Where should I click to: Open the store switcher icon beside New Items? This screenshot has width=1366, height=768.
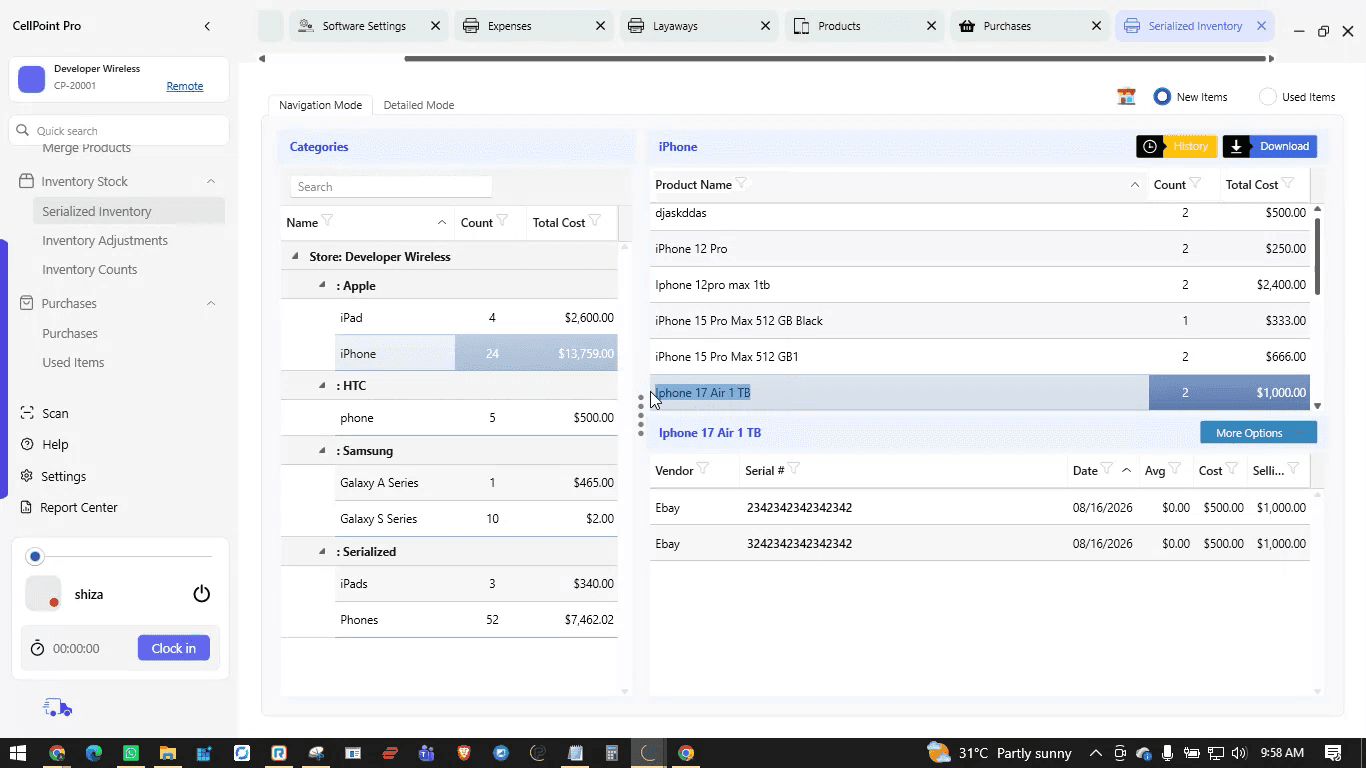[x=1126, y=97]
